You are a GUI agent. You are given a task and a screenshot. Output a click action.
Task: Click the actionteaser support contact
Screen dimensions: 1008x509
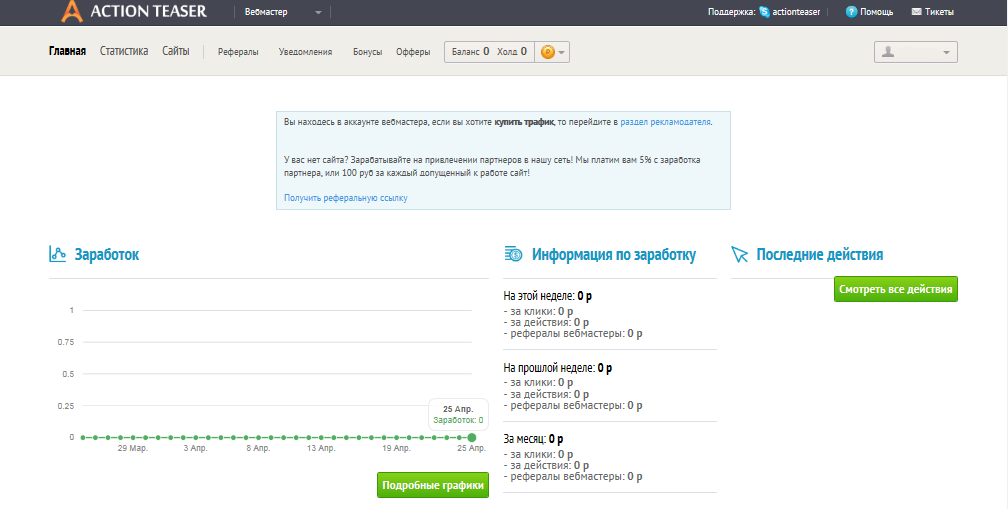tap(796, 12)
